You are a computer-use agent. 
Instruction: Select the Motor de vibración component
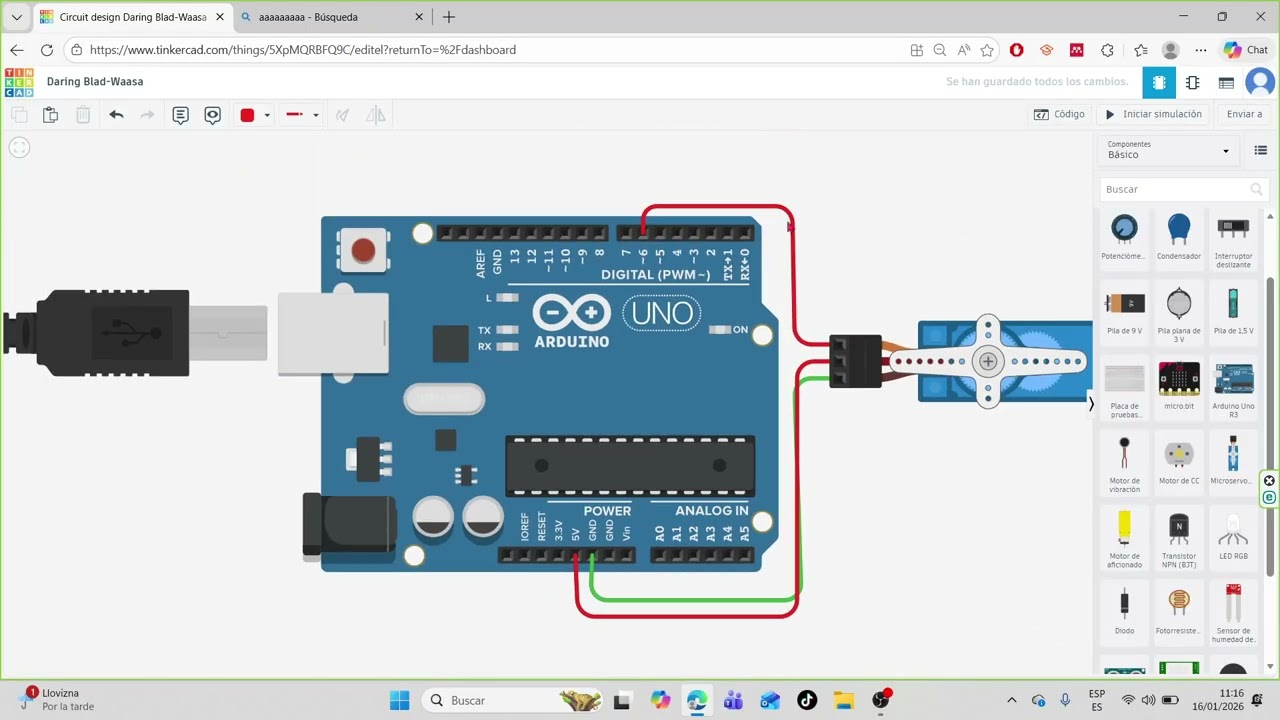coord(1124,465)
